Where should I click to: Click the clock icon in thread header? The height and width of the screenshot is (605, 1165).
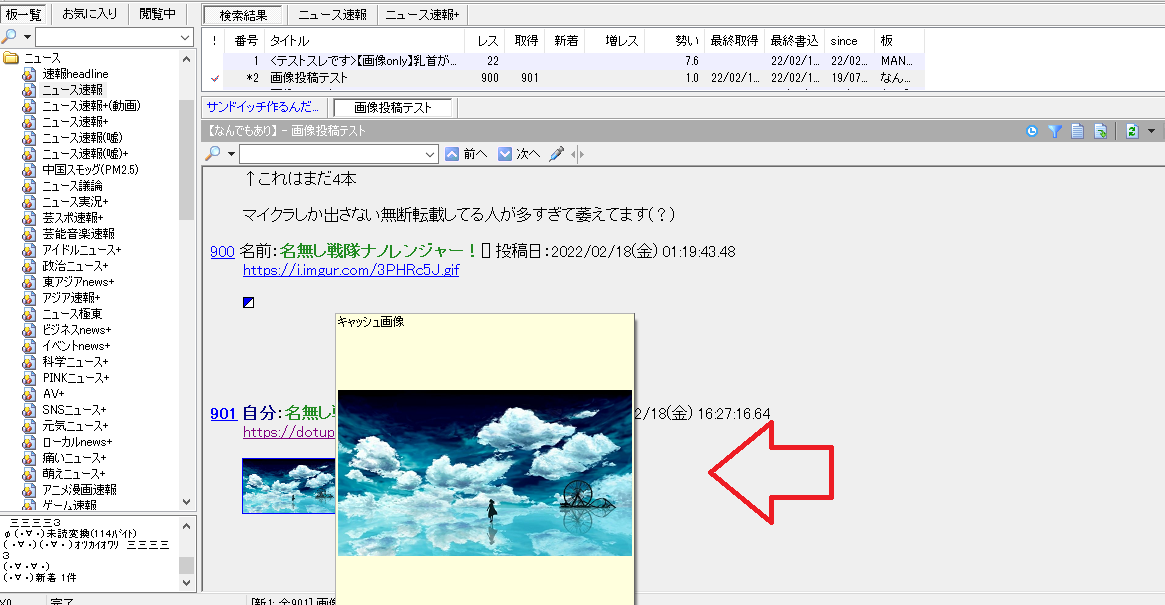click(1031, 132)
